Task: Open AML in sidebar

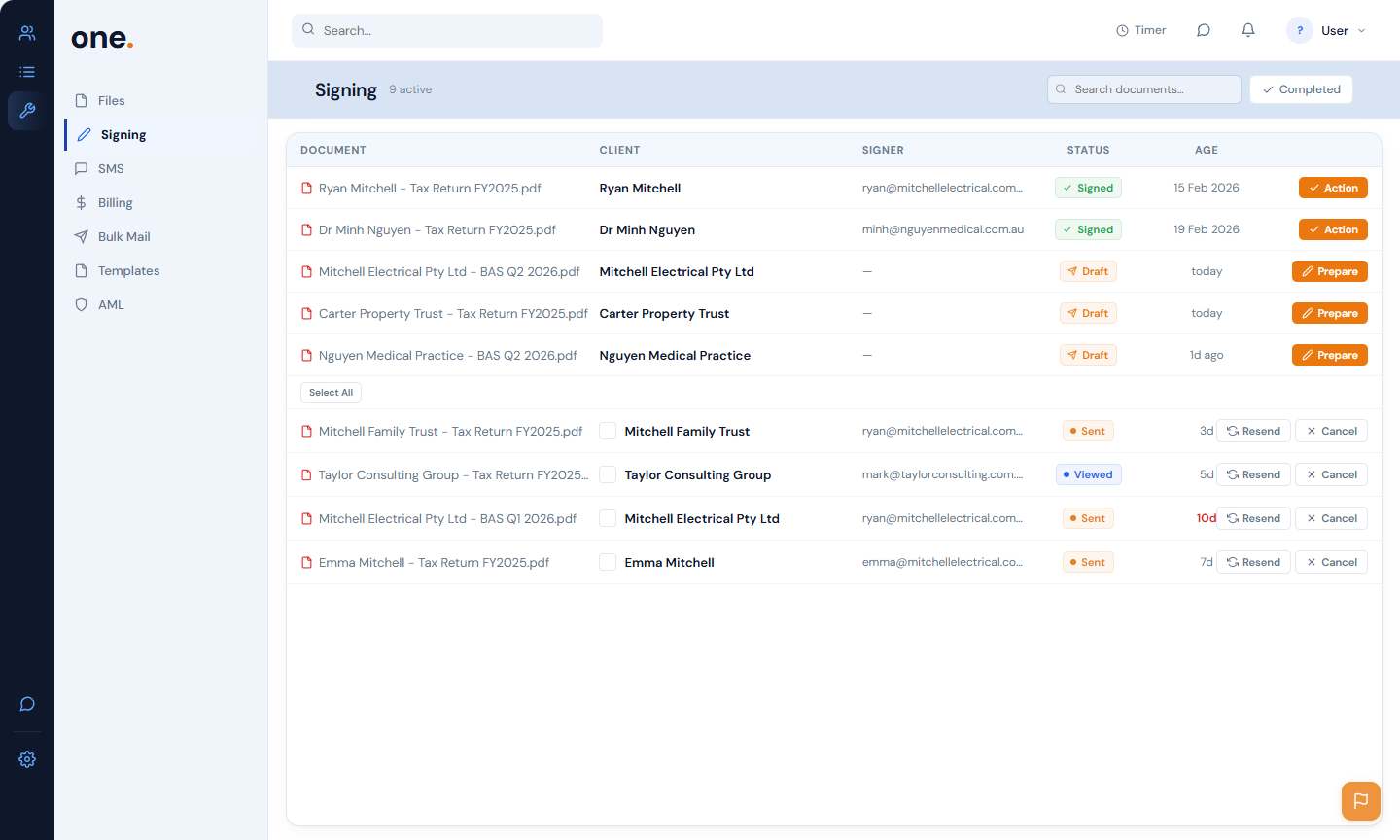Action: point(161,305)
